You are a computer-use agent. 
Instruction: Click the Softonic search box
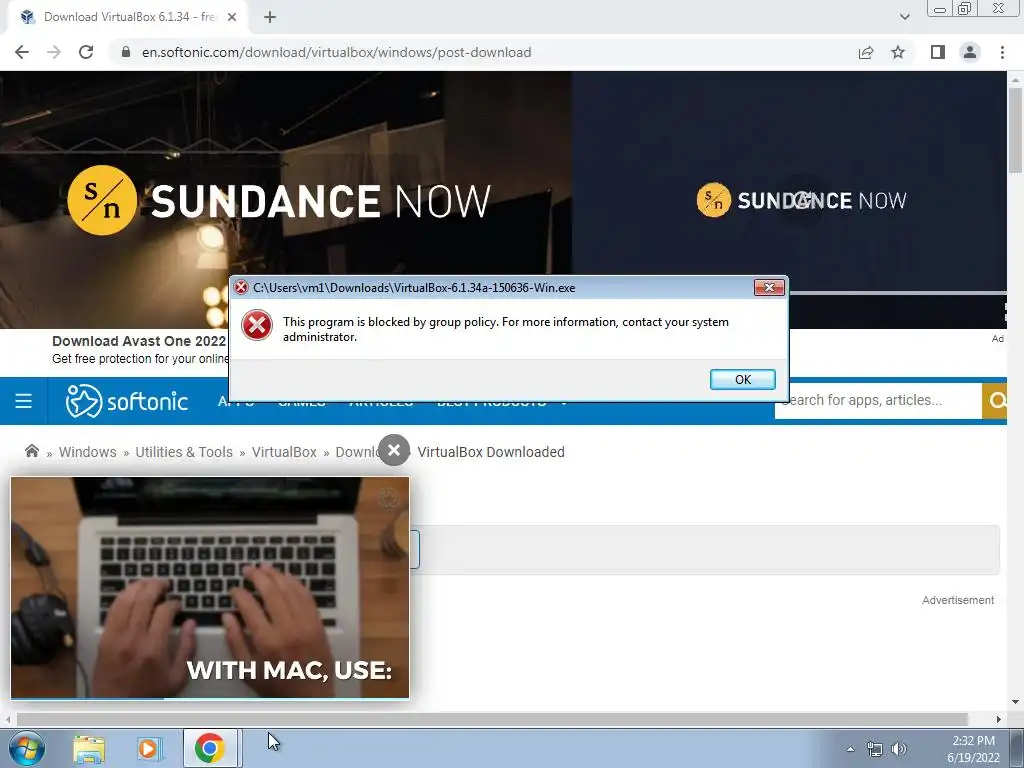point(878,400)
